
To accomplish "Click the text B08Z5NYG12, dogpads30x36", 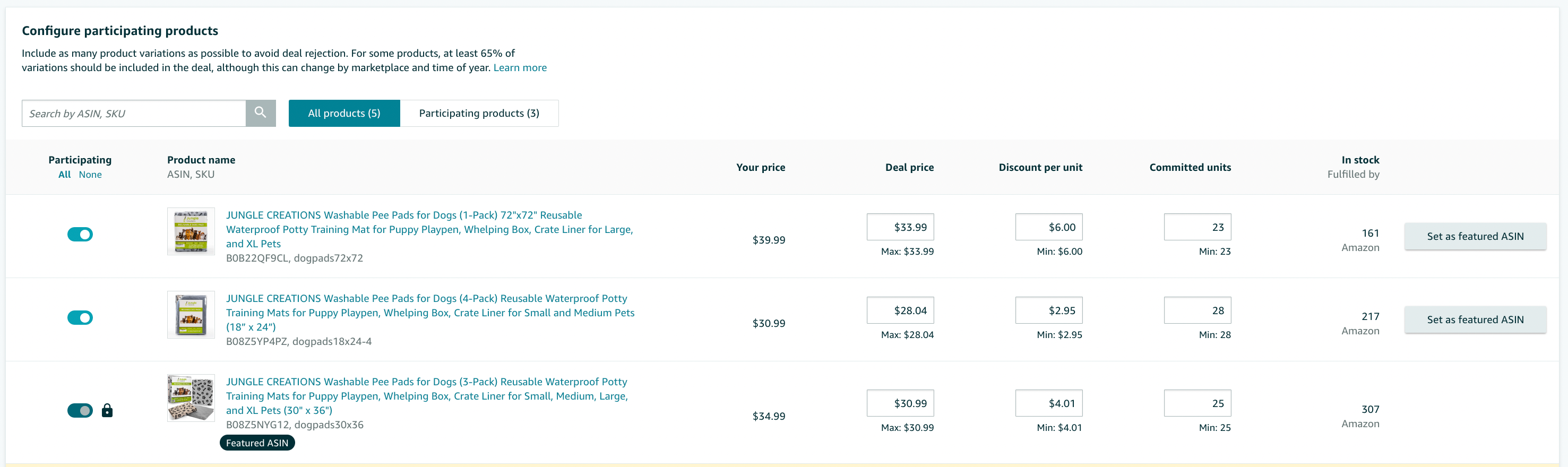I will click(x=295, y=425).
